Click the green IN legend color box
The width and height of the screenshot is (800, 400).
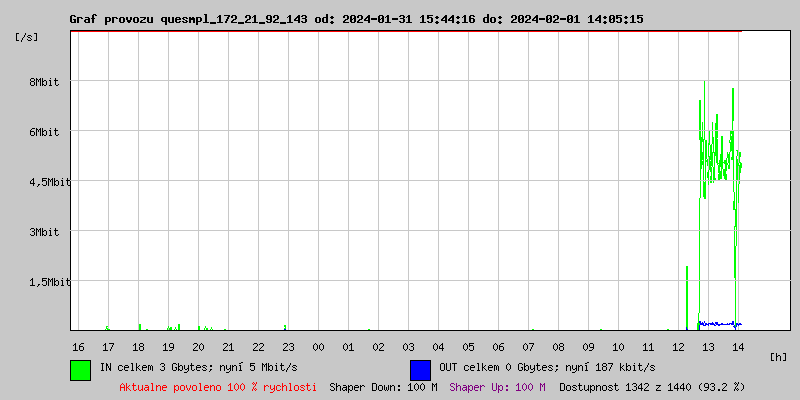coord(81,370)
